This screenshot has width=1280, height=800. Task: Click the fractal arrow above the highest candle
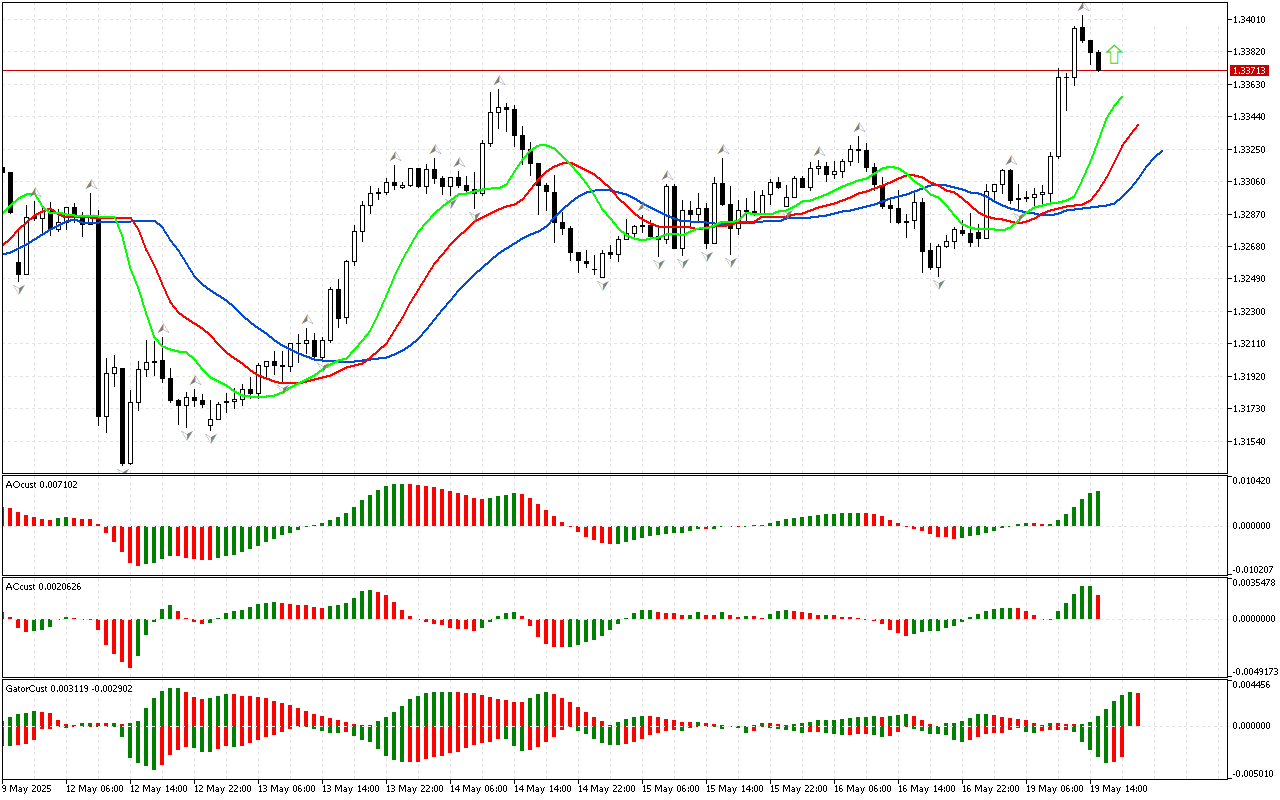(1083, 8)
